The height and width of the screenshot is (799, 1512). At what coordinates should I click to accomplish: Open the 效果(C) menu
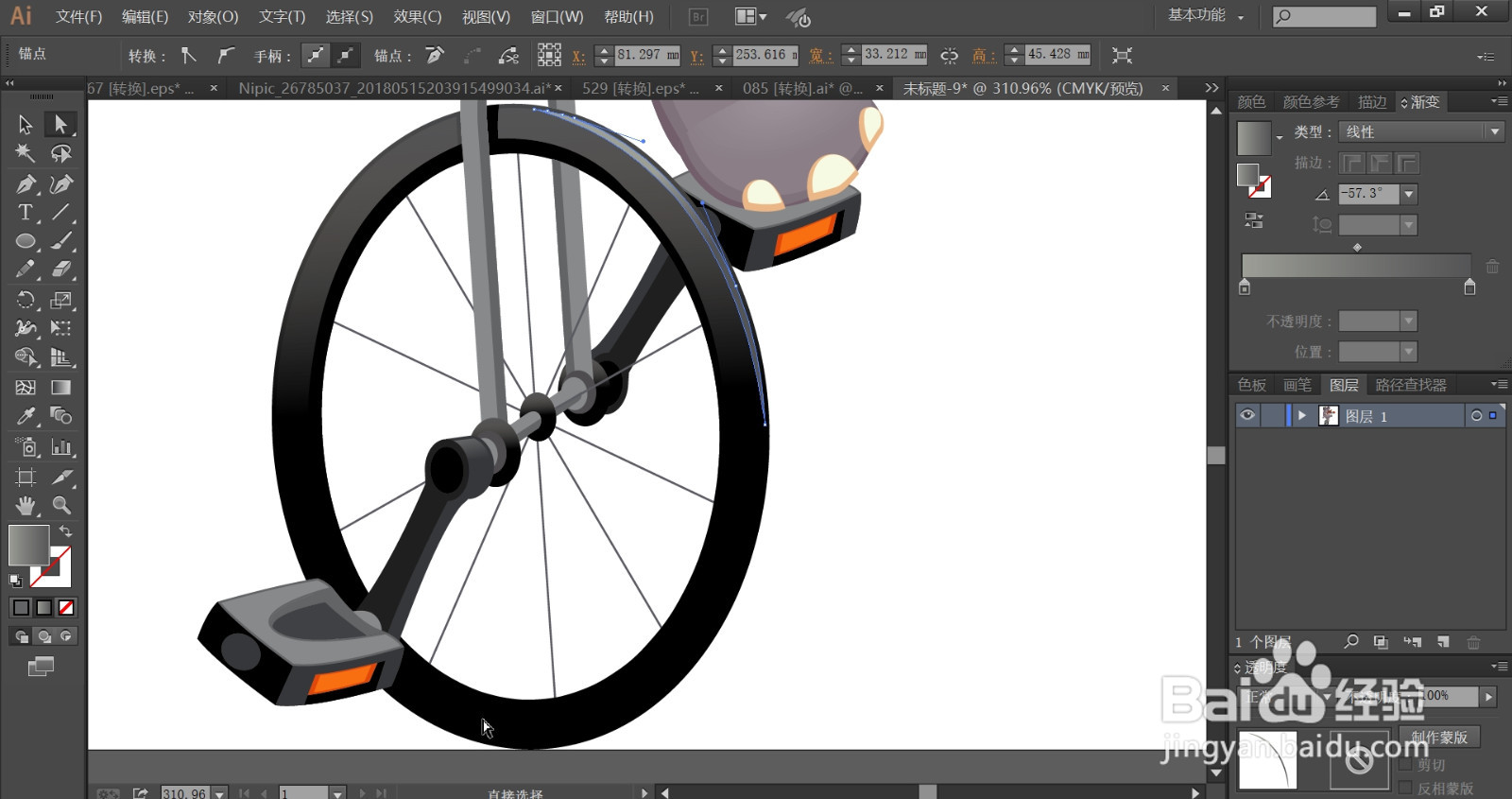pos(418,17)
